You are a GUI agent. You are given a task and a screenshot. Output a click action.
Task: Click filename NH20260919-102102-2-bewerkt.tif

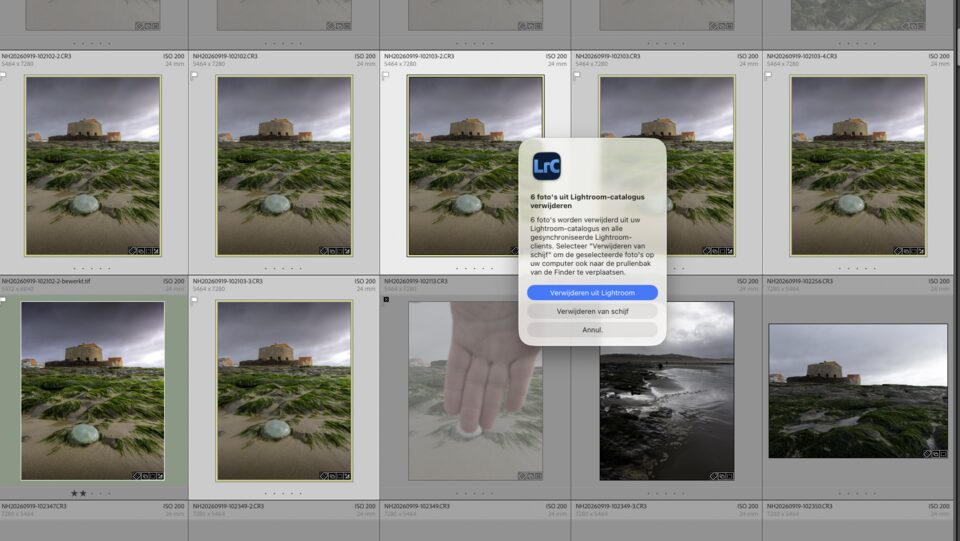[x=46, y=281]
